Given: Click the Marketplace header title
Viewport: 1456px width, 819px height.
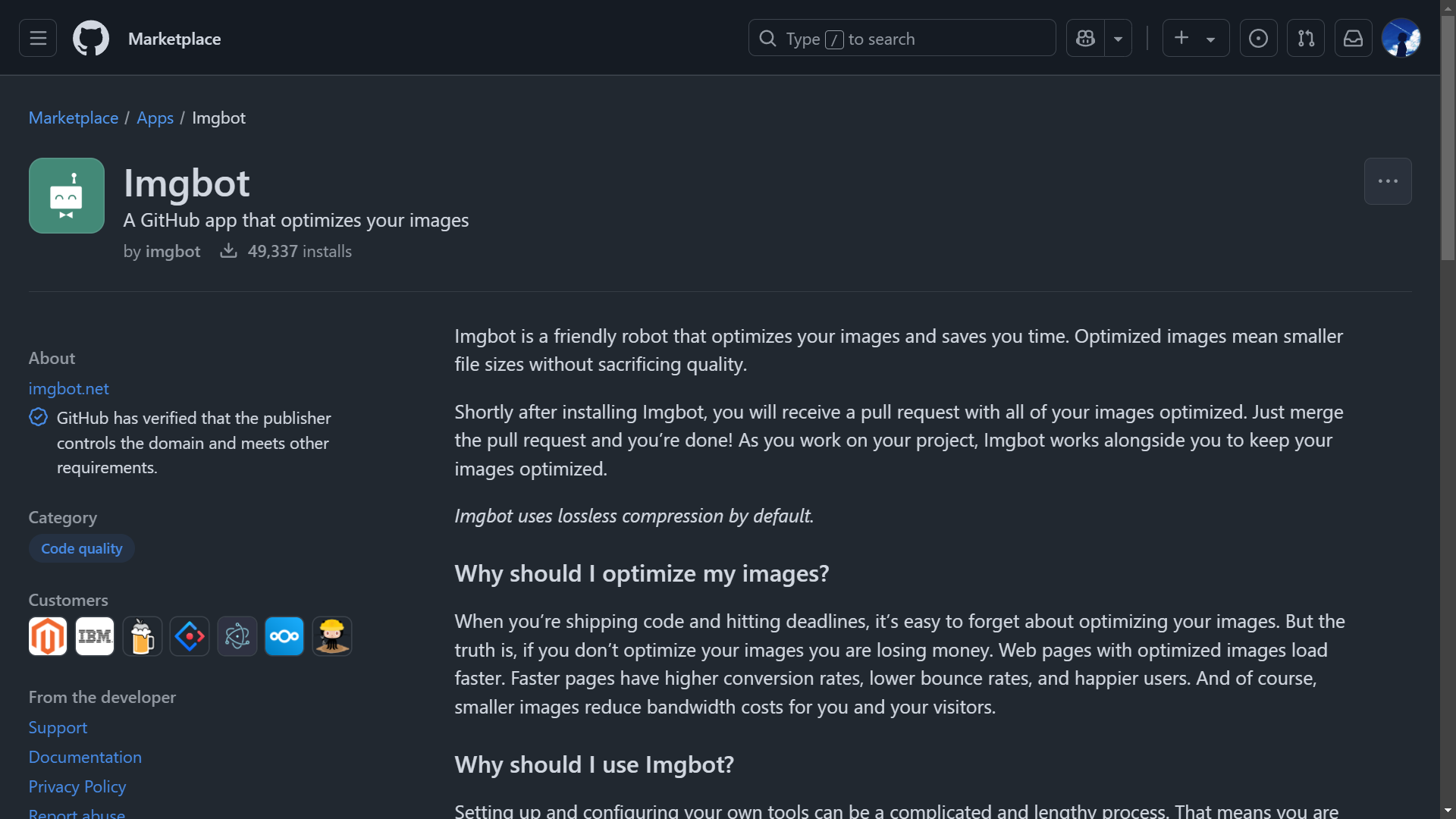Looking at the screenshot, I should point(174,39).
